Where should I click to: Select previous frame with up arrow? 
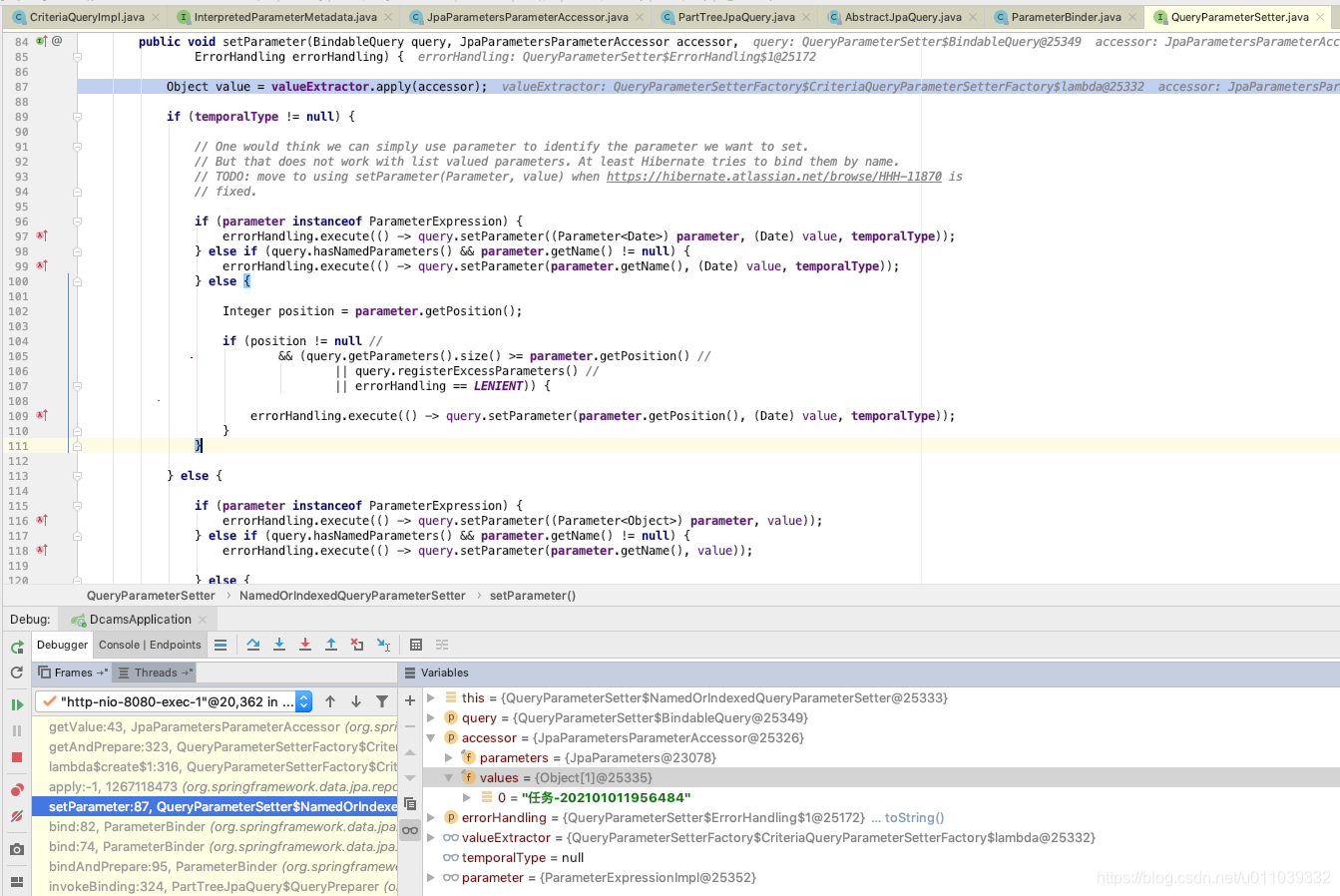tap(330, 701)
